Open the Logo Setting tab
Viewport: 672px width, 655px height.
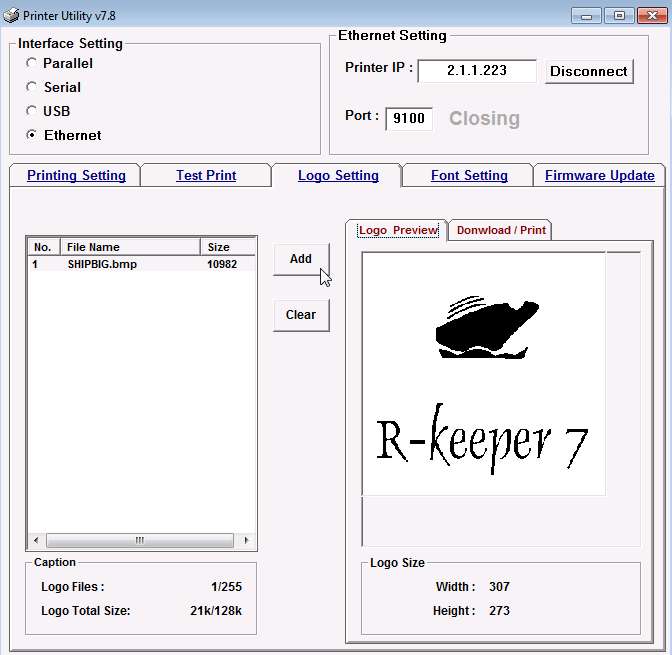(338, 175)
